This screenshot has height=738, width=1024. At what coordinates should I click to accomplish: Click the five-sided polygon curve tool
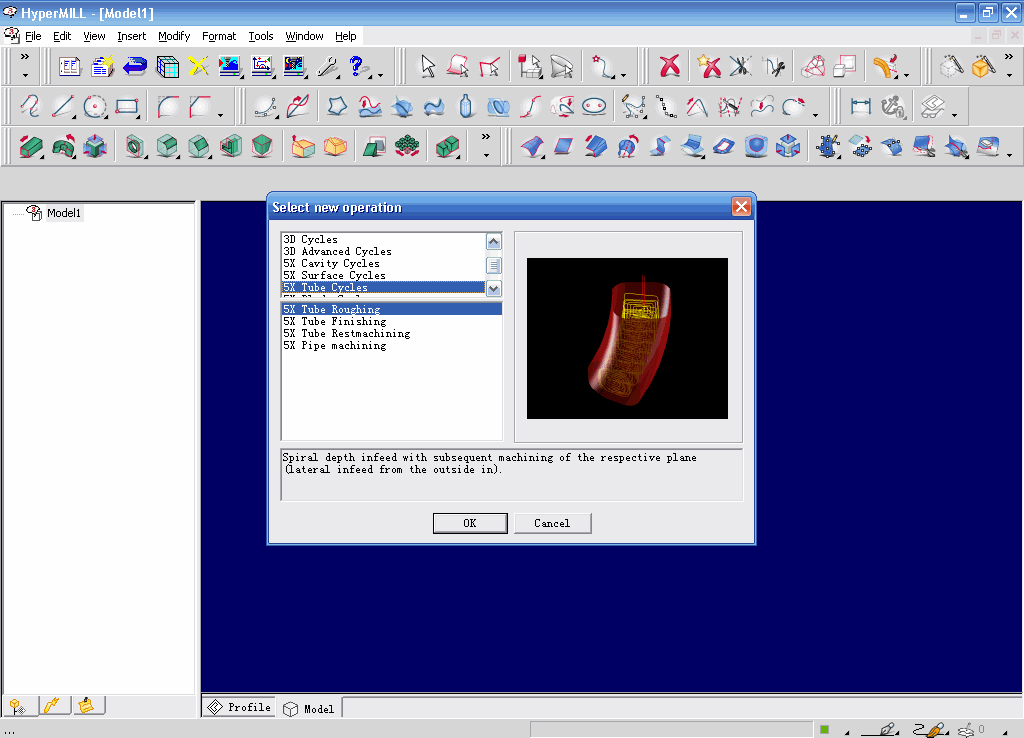point(337,106)
